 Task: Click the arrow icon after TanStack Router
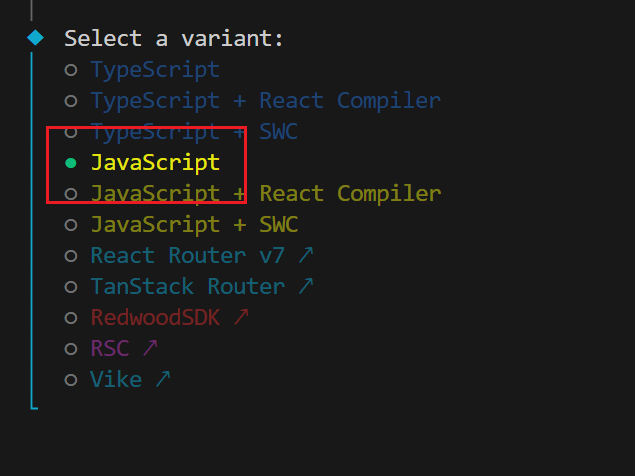point(306,286)
